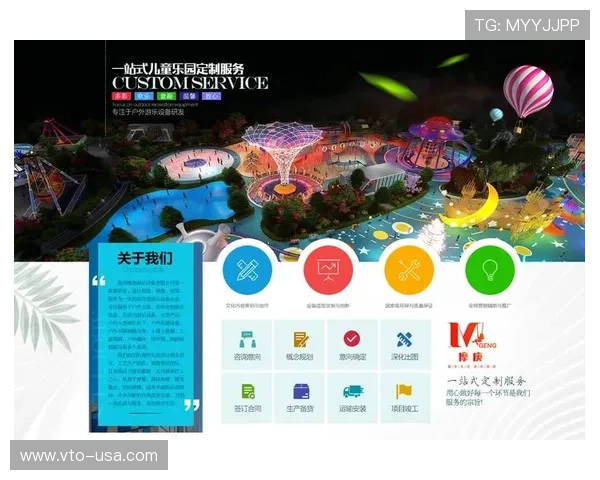The image size is (600, 480).
Task: Click the www.vto-usa.com website link
Action: [88, 456]
